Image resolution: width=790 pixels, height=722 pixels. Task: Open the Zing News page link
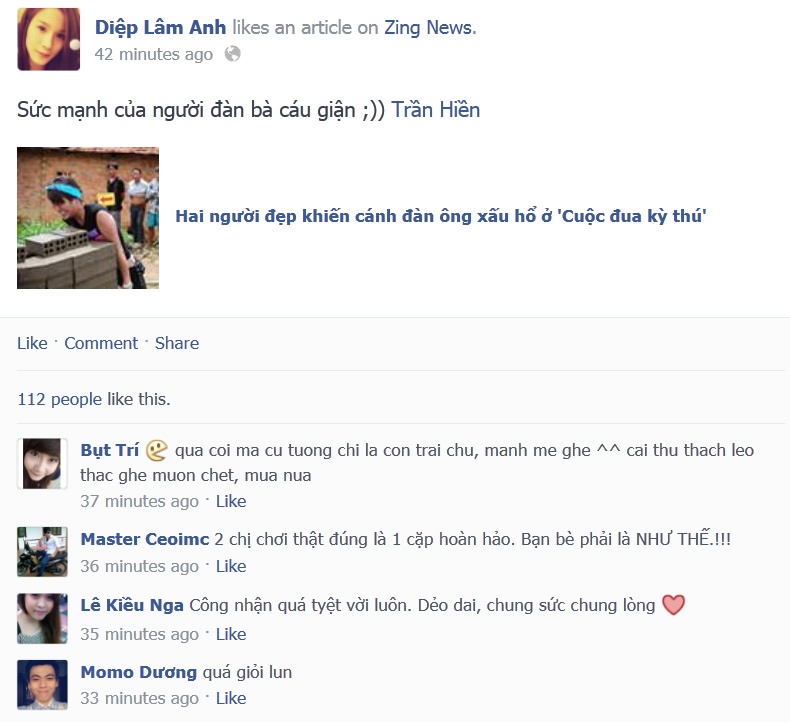[430, 28]
